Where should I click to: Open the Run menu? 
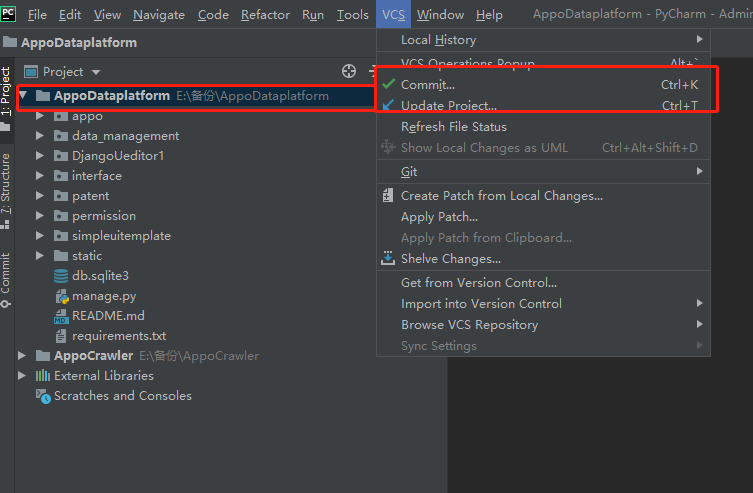[313, 15]
